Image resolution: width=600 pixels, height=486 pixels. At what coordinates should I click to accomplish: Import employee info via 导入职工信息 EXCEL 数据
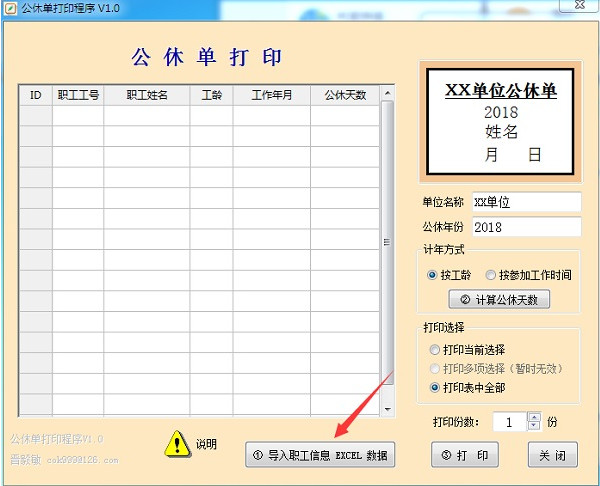320,455
